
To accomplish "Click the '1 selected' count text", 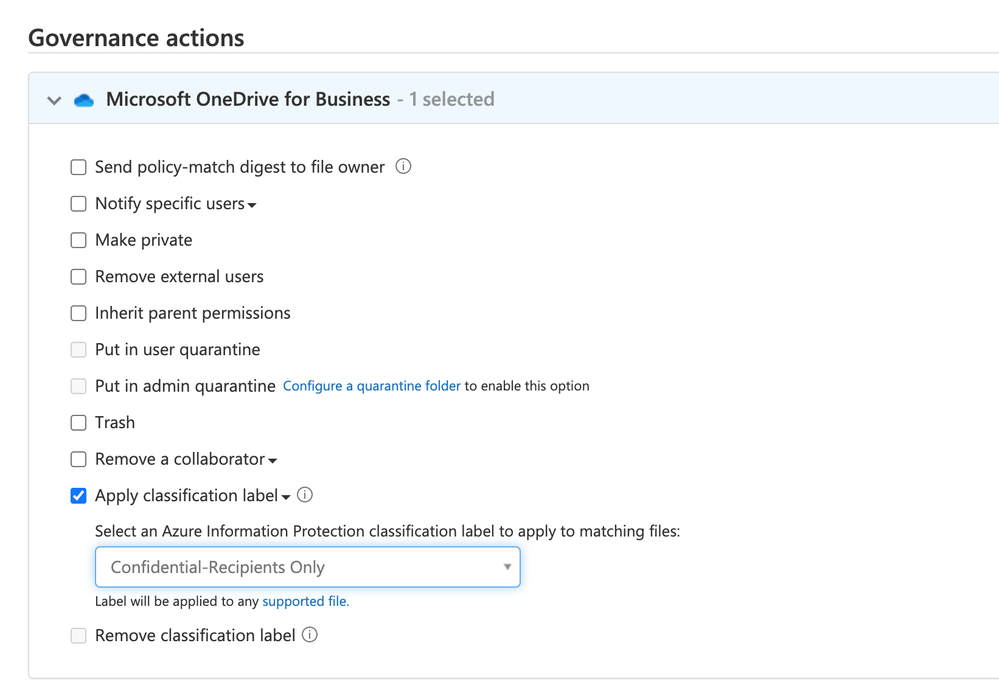I will [452, 99].
